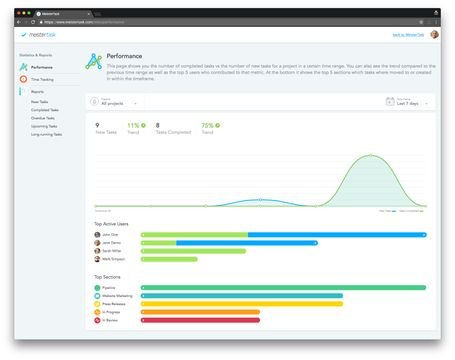Click the Top Active Users heading
Viewport: 455px width, 360px height.
click(111, 224)
